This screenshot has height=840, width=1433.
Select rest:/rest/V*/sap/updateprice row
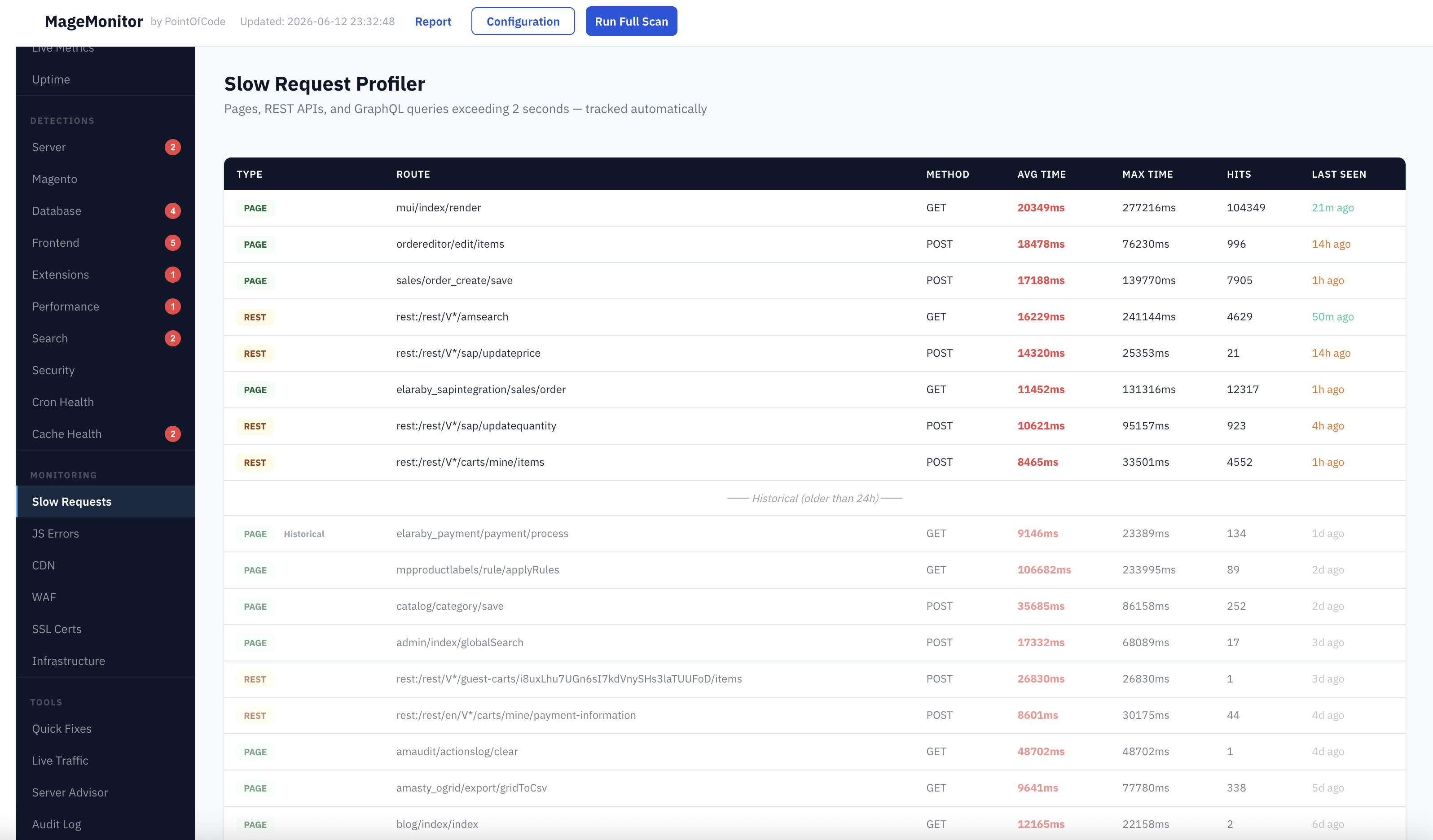[814, 353]
